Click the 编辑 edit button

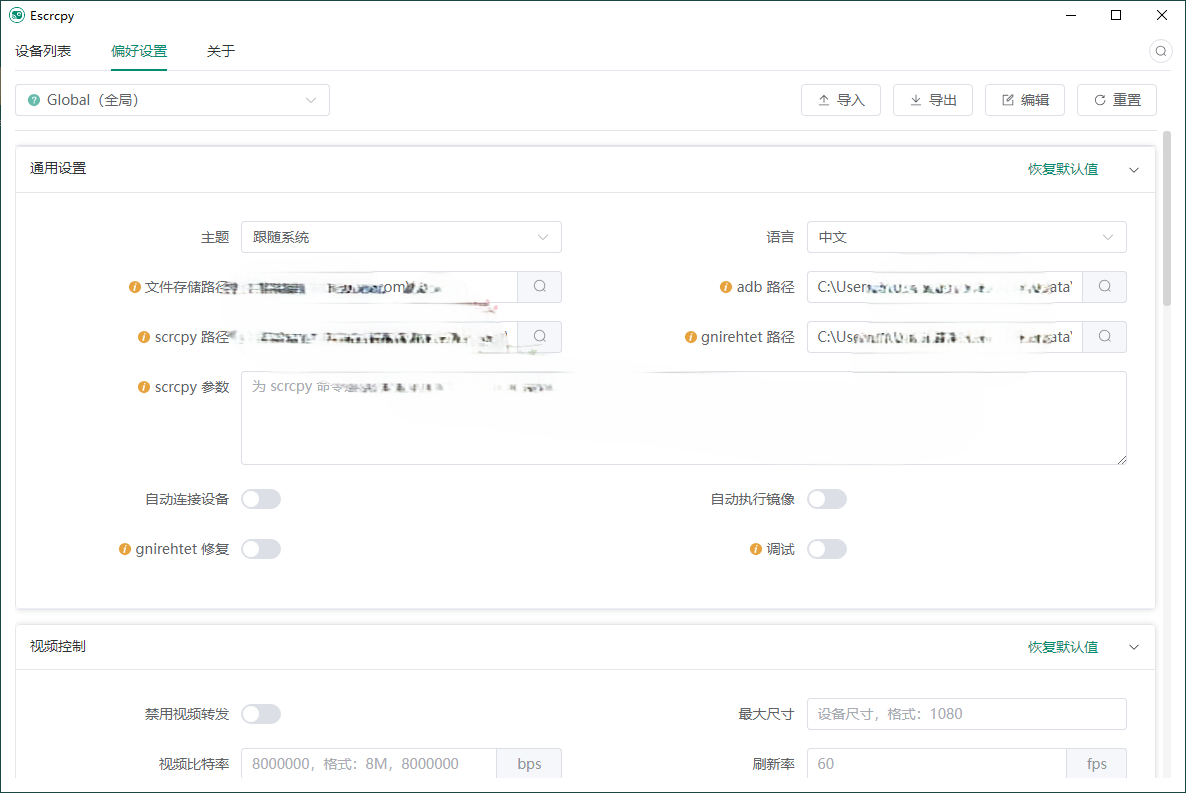pos(1025,100)
